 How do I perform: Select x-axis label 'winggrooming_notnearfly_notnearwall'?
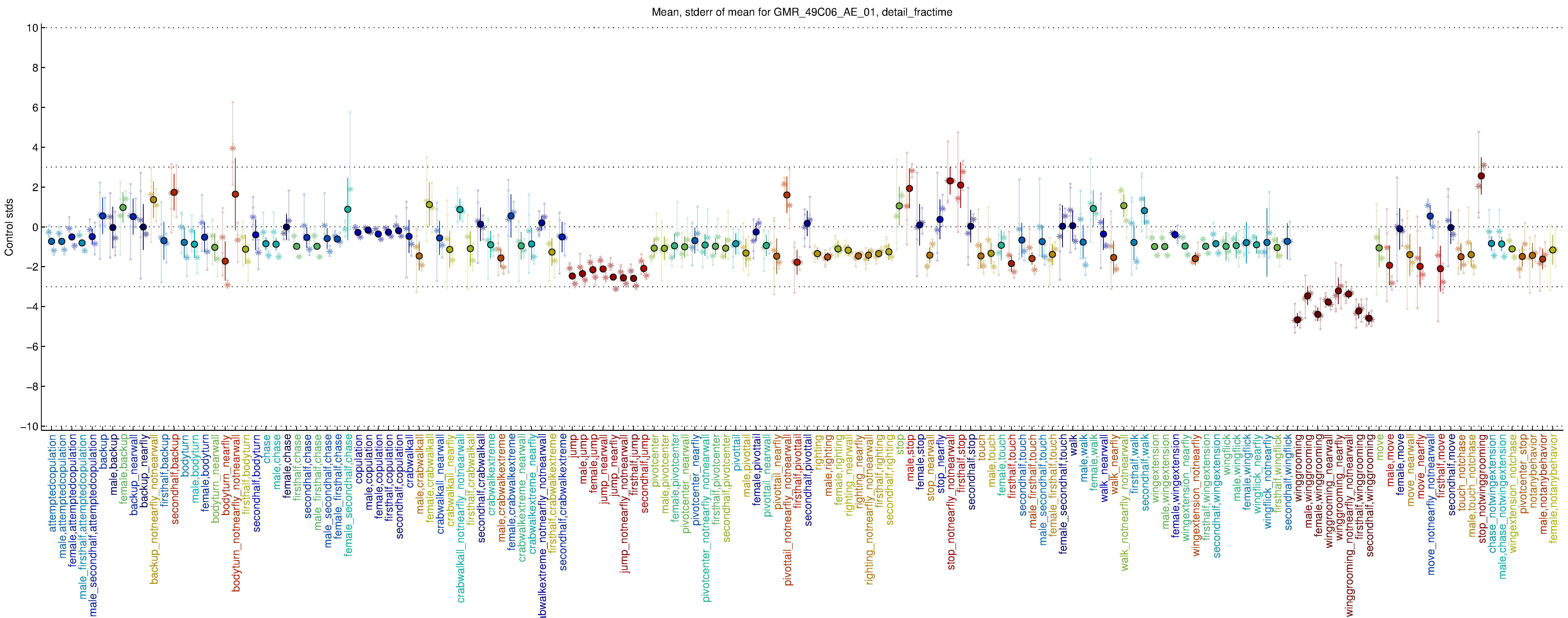tap(1350, 525)
